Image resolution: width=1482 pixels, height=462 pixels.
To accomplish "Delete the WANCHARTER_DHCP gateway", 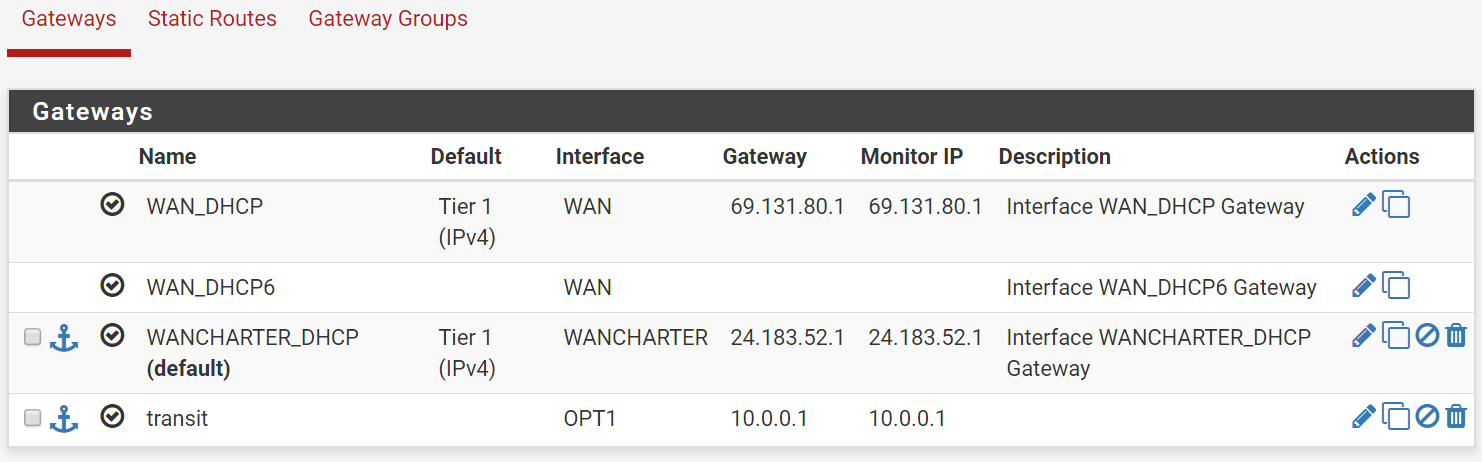I will pos(1457,335).
